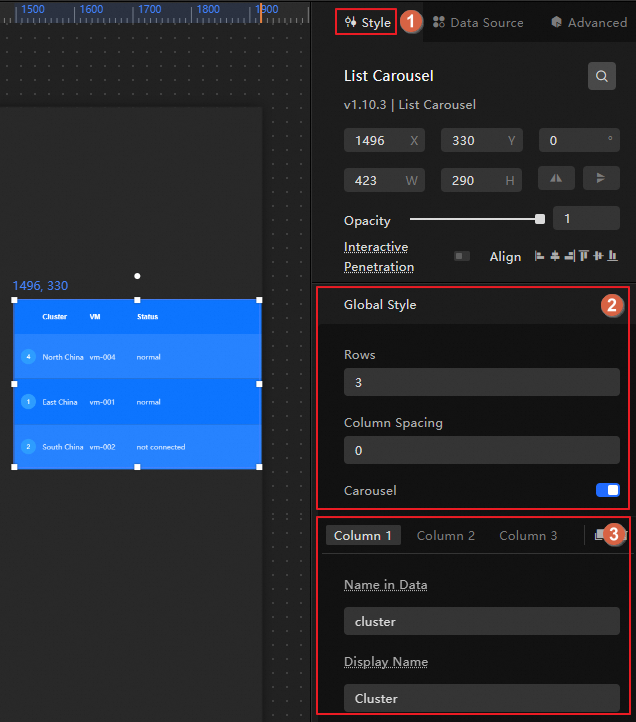This screenshot has height=722, width=636.
Task: Click the widget rotation handle dot
Action: click(137, 276)
